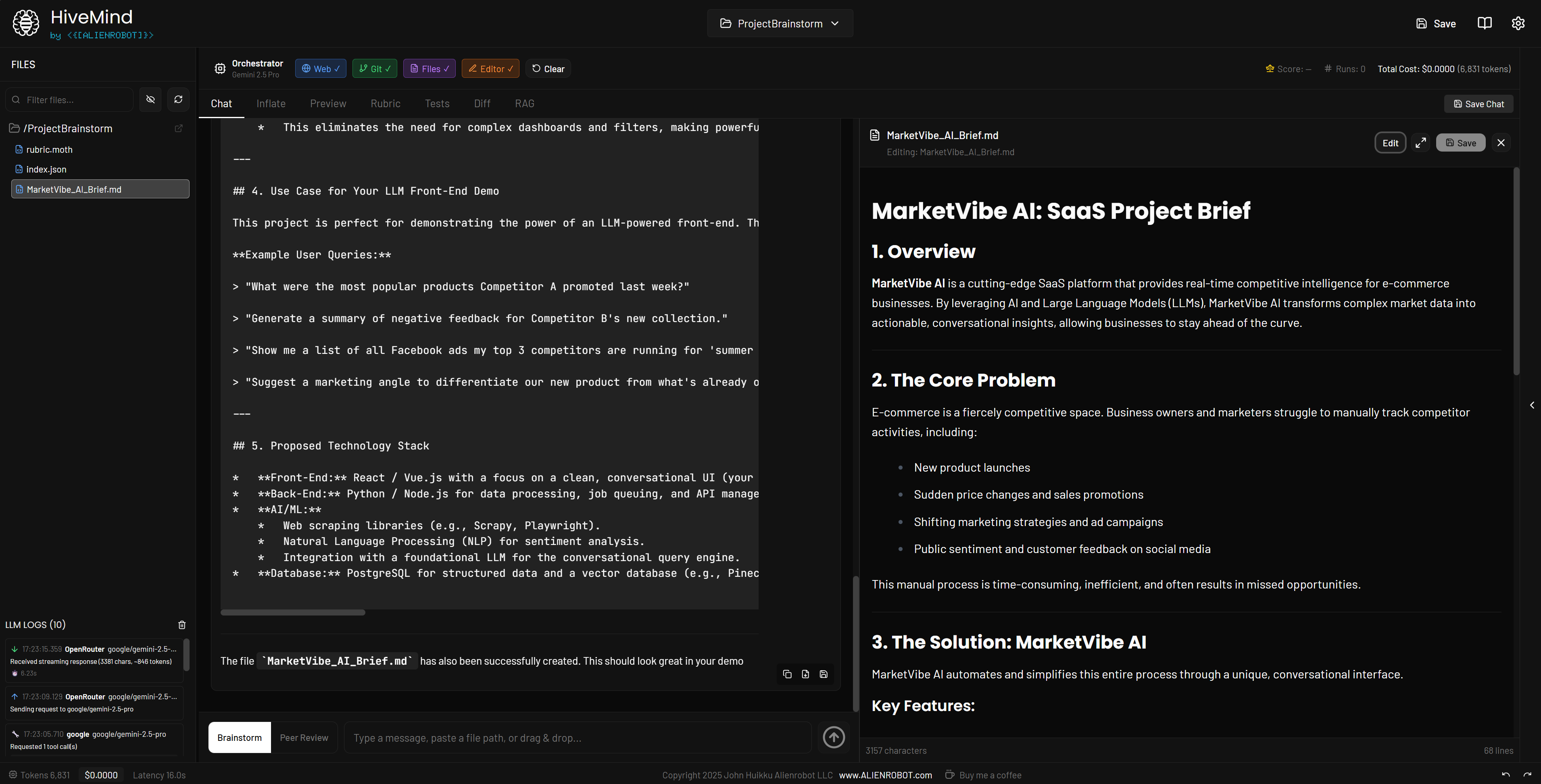The image size is (1541, 784).
Task: Toggle hidden files visibility with eye icon
Action: (x=150, y=99)
